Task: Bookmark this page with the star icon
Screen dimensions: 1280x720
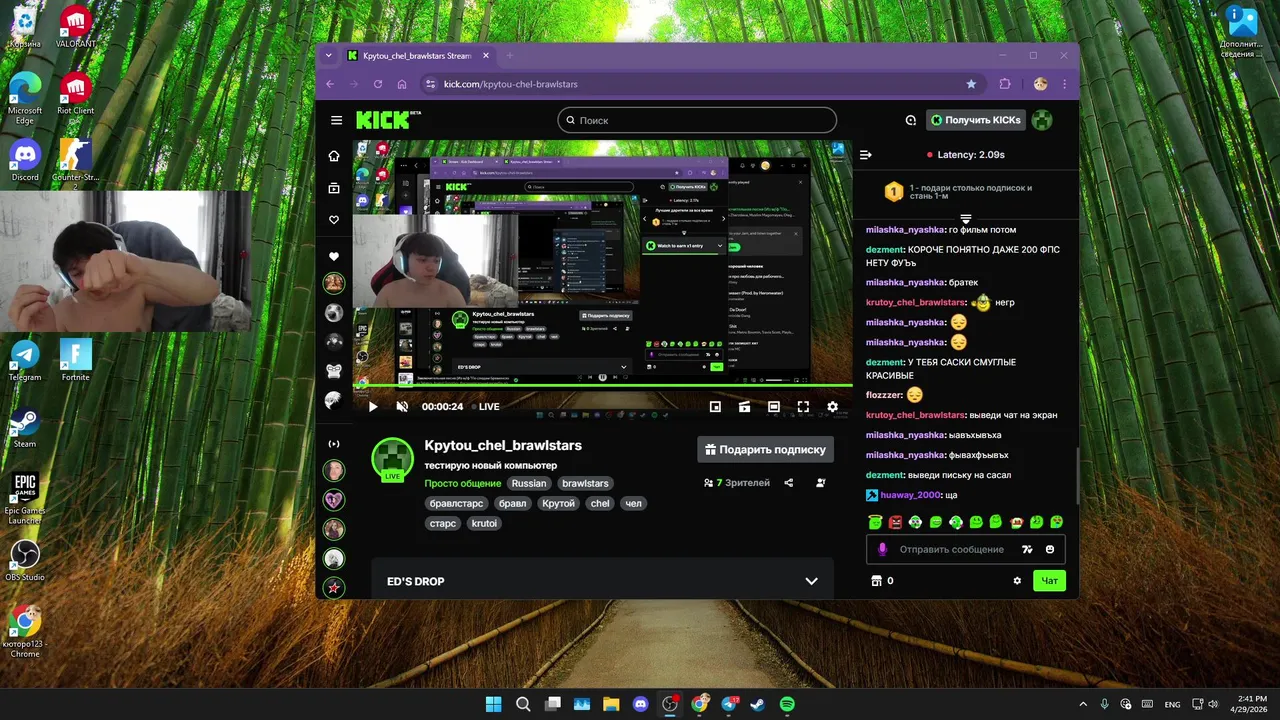Action: 971,84
